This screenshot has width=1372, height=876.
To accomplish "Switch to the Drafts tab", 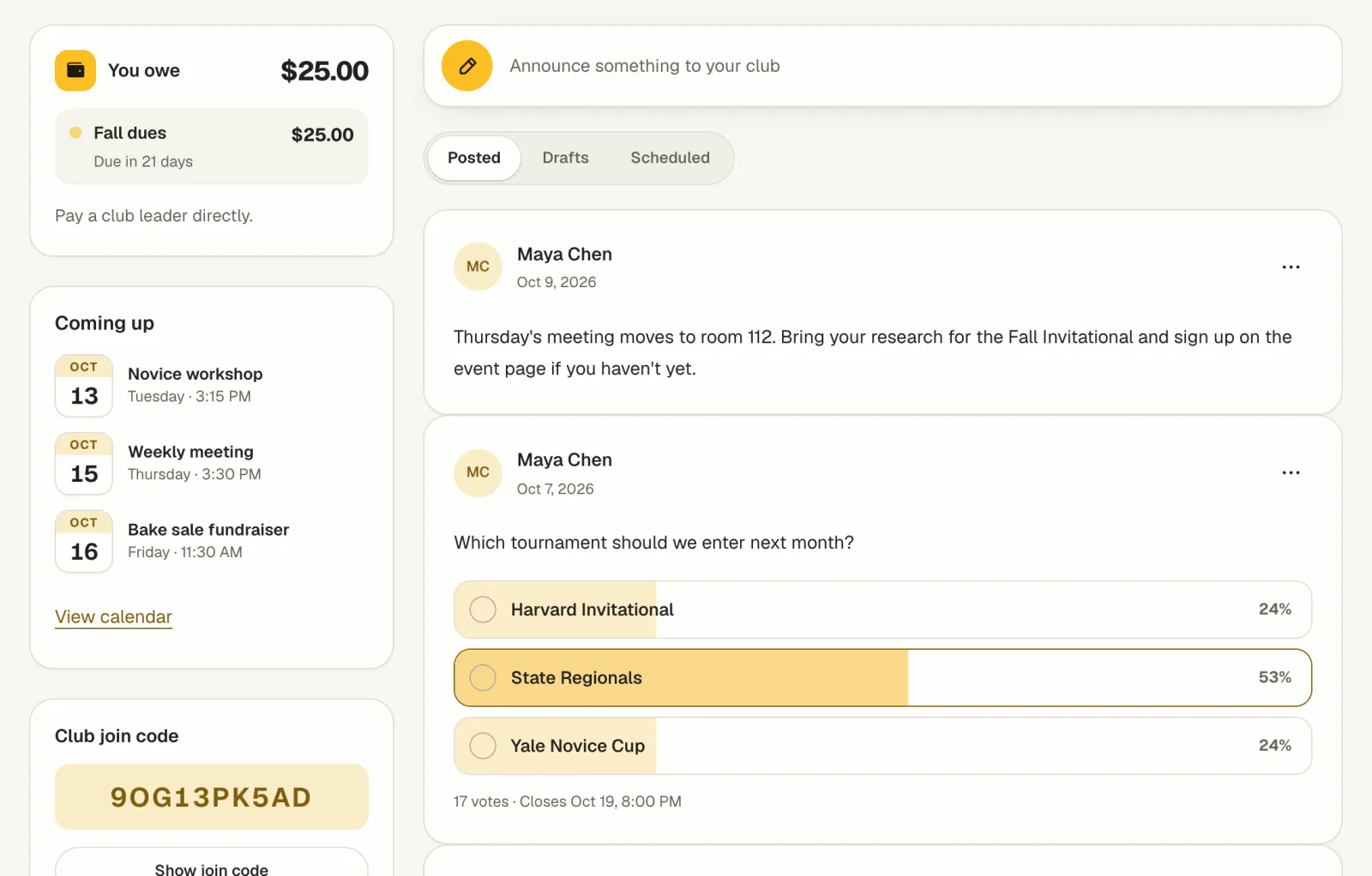I will [x=566, y=158].
